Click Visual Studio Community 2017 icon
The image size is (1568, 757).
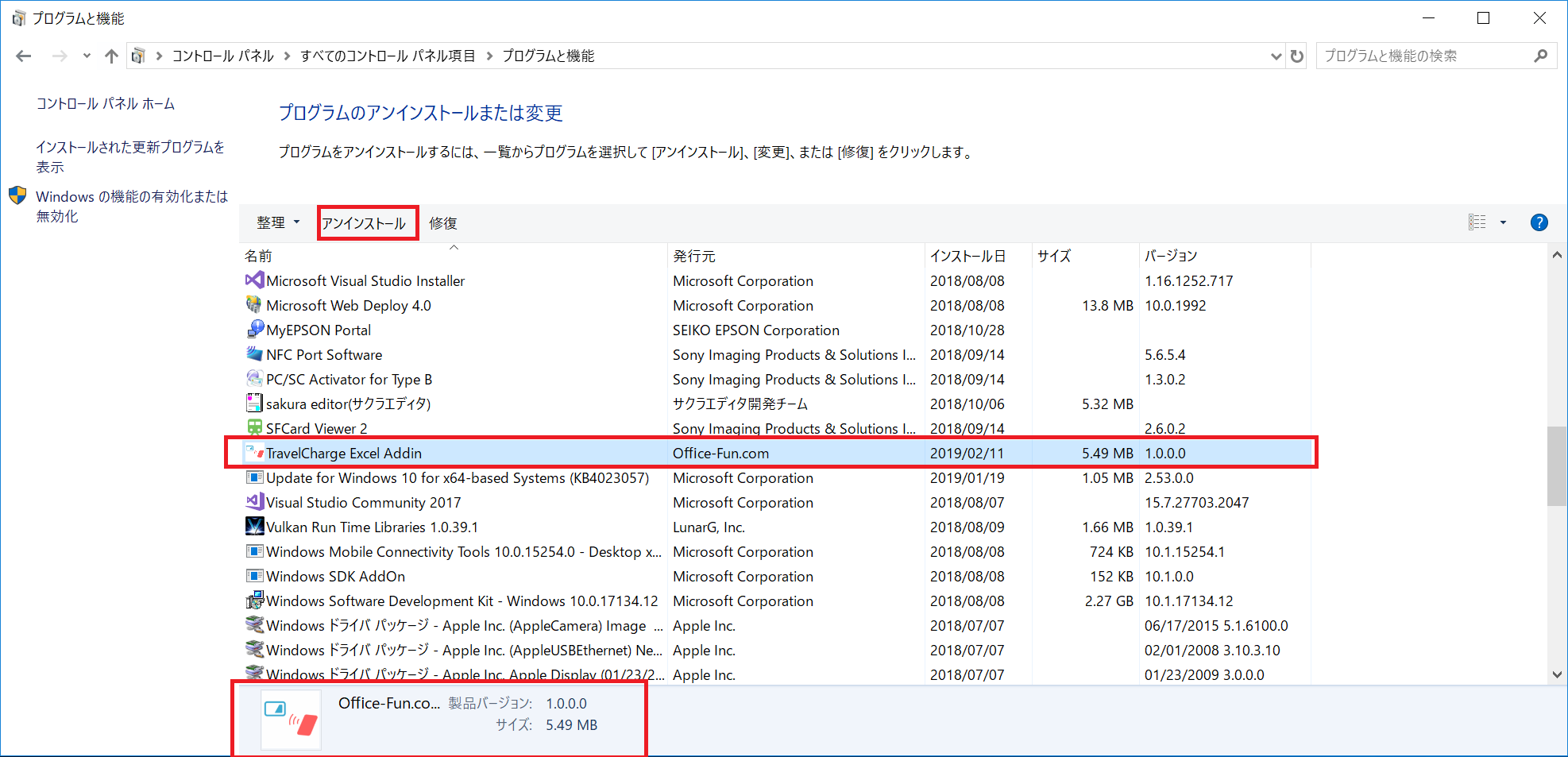coord(254,501)
